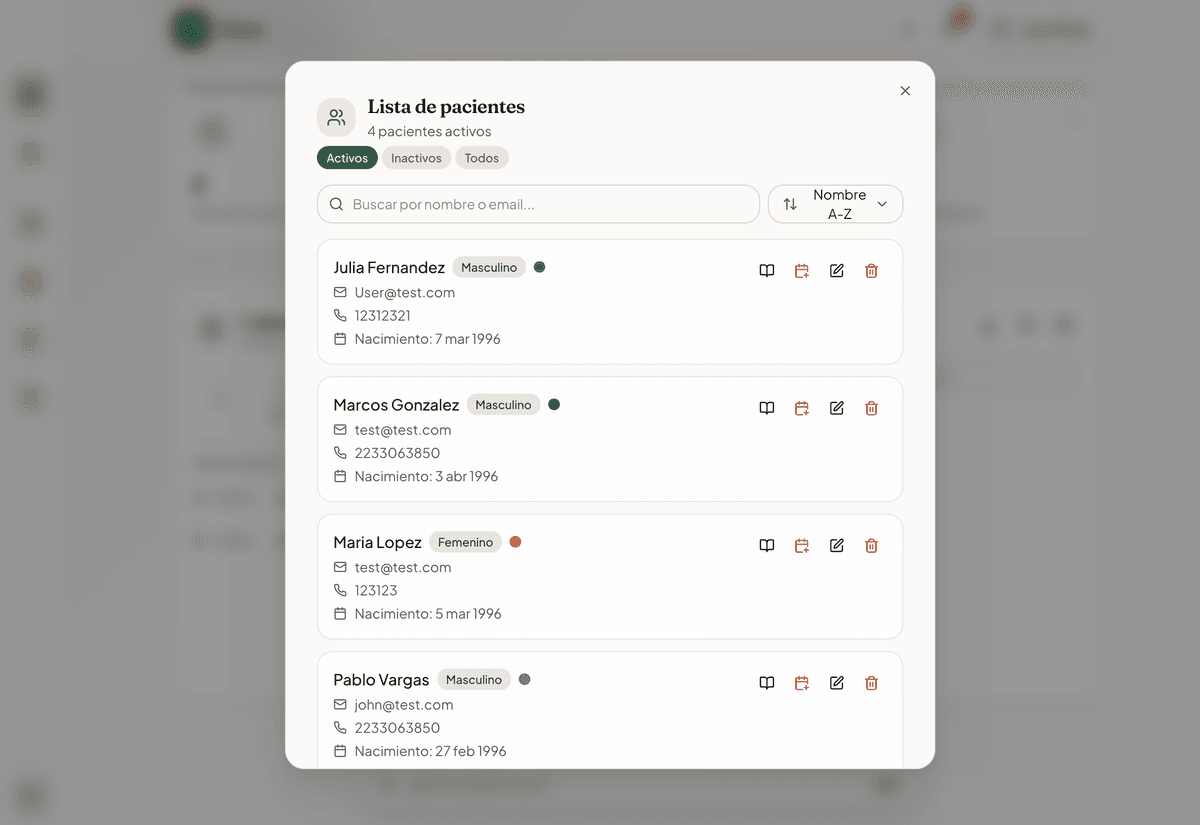Click the email test@test.com under Marcos Gonzalez
This screenshot has height=825, width=1200.
coord(403,429)
